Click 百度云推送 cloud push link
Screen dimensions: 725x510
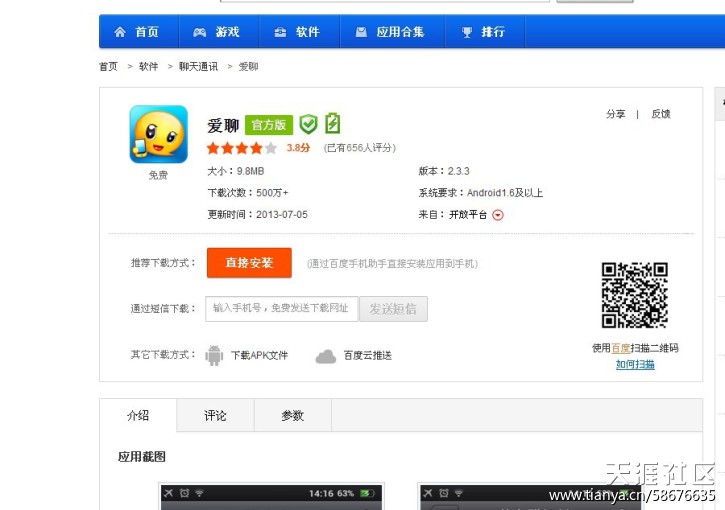pos(368,356)
